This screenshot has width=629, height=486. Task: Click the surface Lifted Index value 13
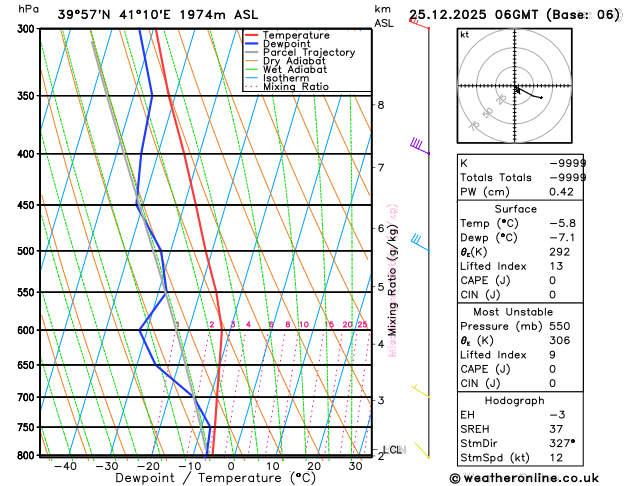coord(556,266)
